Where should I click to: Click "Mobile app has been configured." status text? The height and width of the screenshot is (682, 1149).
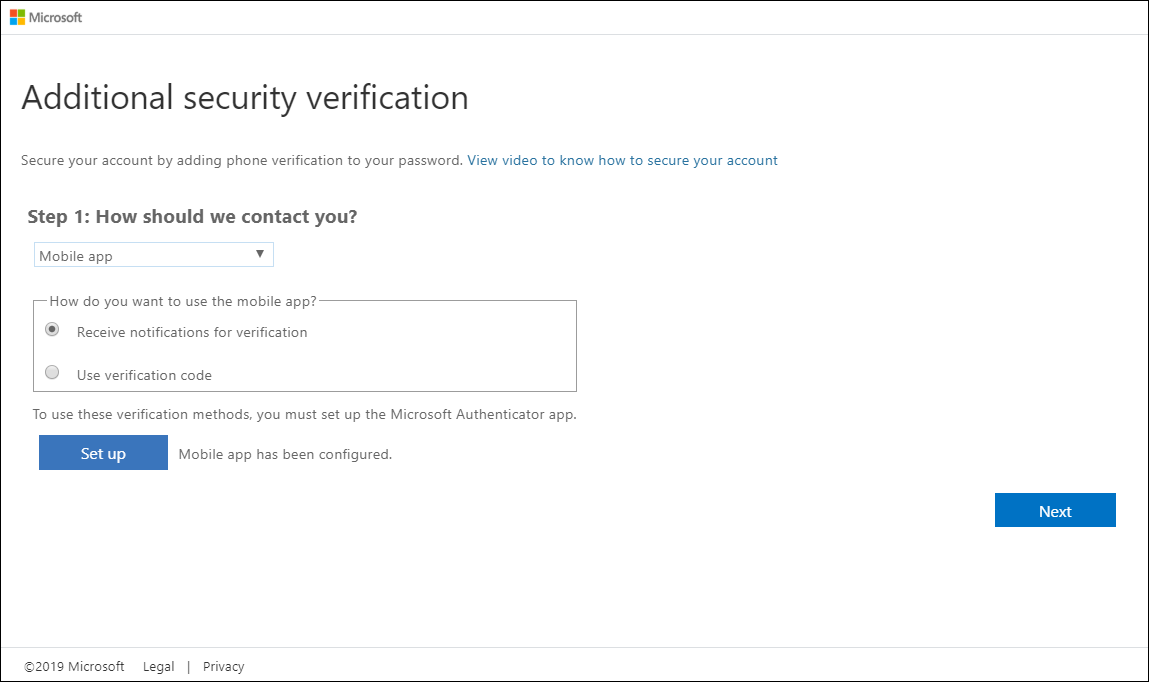[285, 454]
